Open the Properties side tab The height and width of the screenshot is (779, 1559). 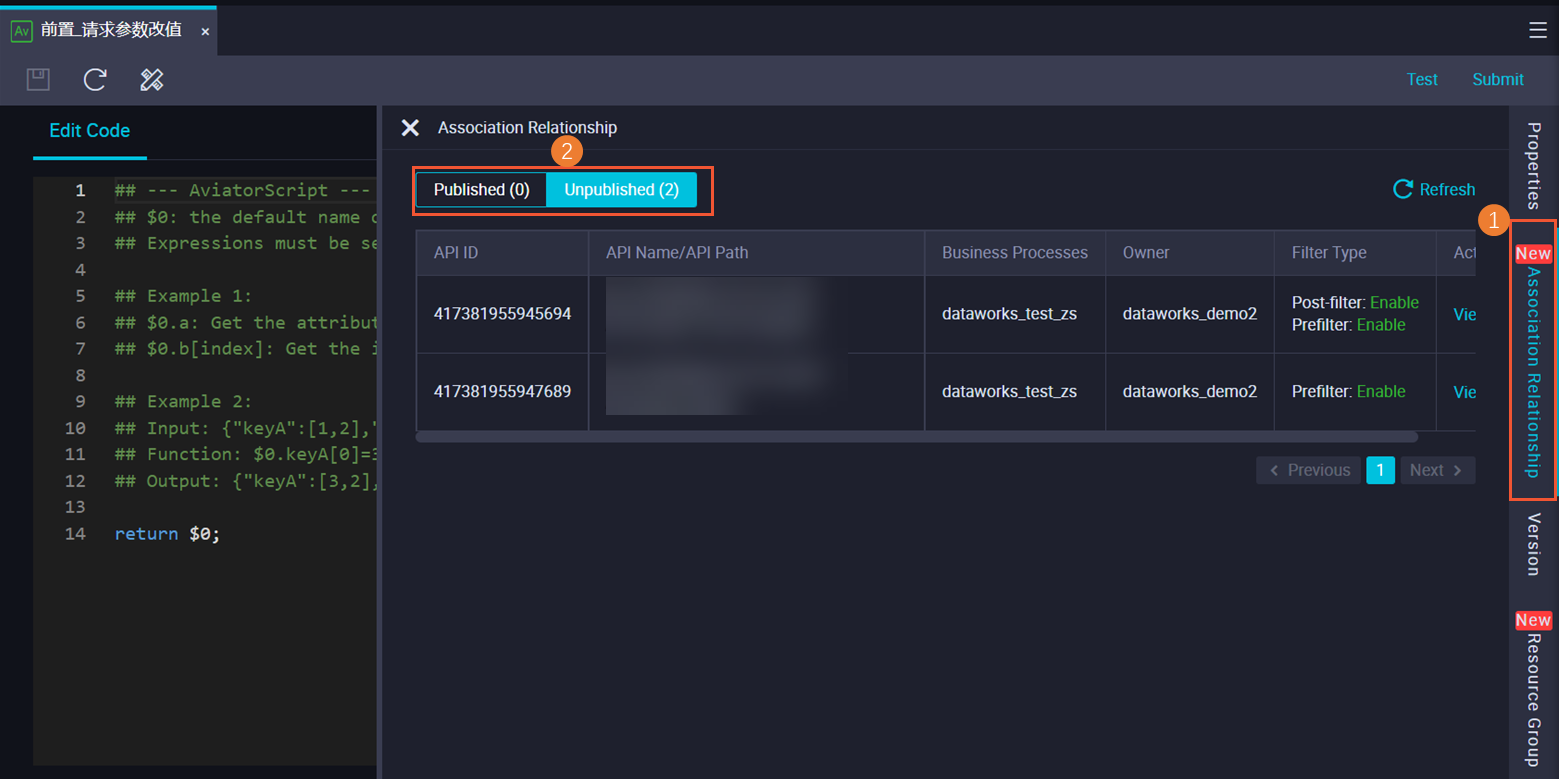point(1533,165)
